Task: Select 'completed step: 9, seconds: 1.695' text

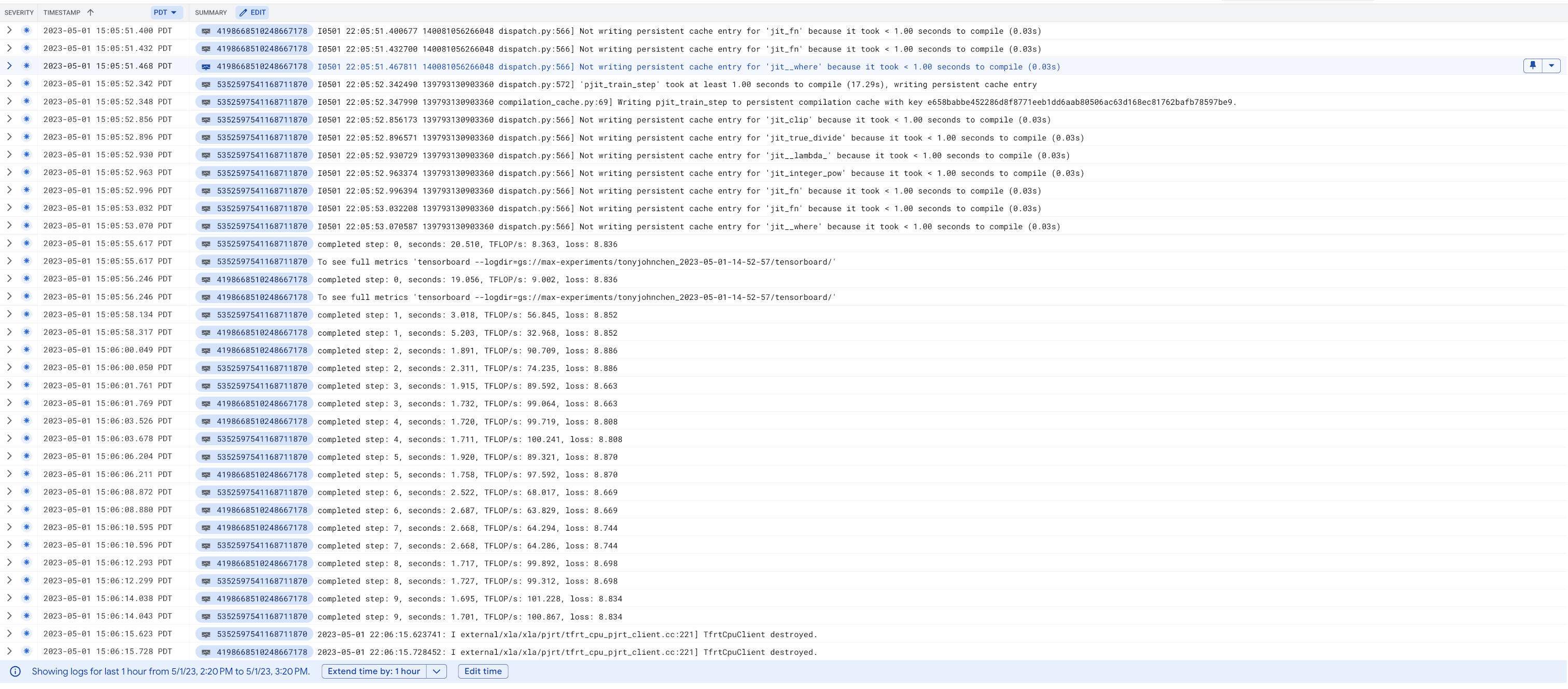Action: [396, 599]
